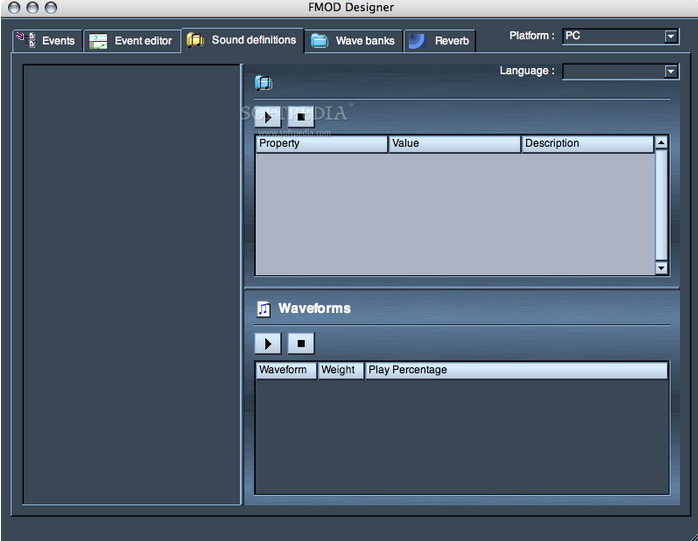
Task: Click the Sound definitions tab icon
Action: click(195, 40)
